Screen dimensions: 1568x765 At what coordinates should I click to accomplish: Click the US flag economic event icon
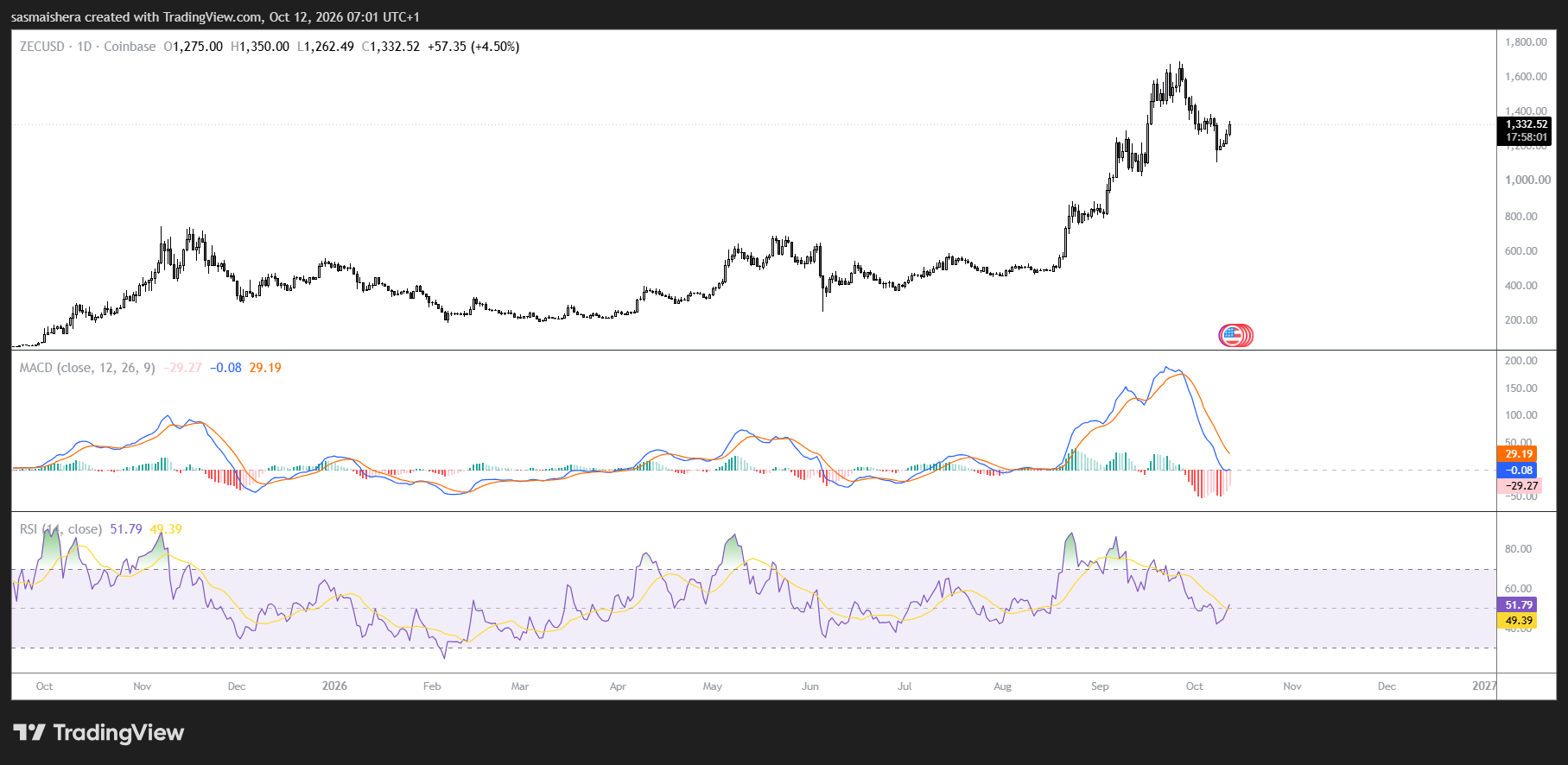click(1232, 335)
